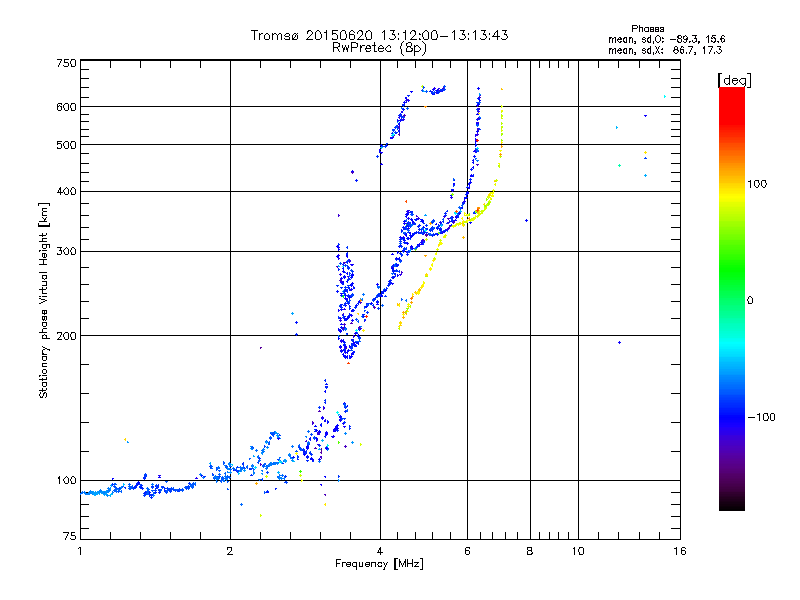Click the black bottom of the color bar

click(x=732, y=503)
